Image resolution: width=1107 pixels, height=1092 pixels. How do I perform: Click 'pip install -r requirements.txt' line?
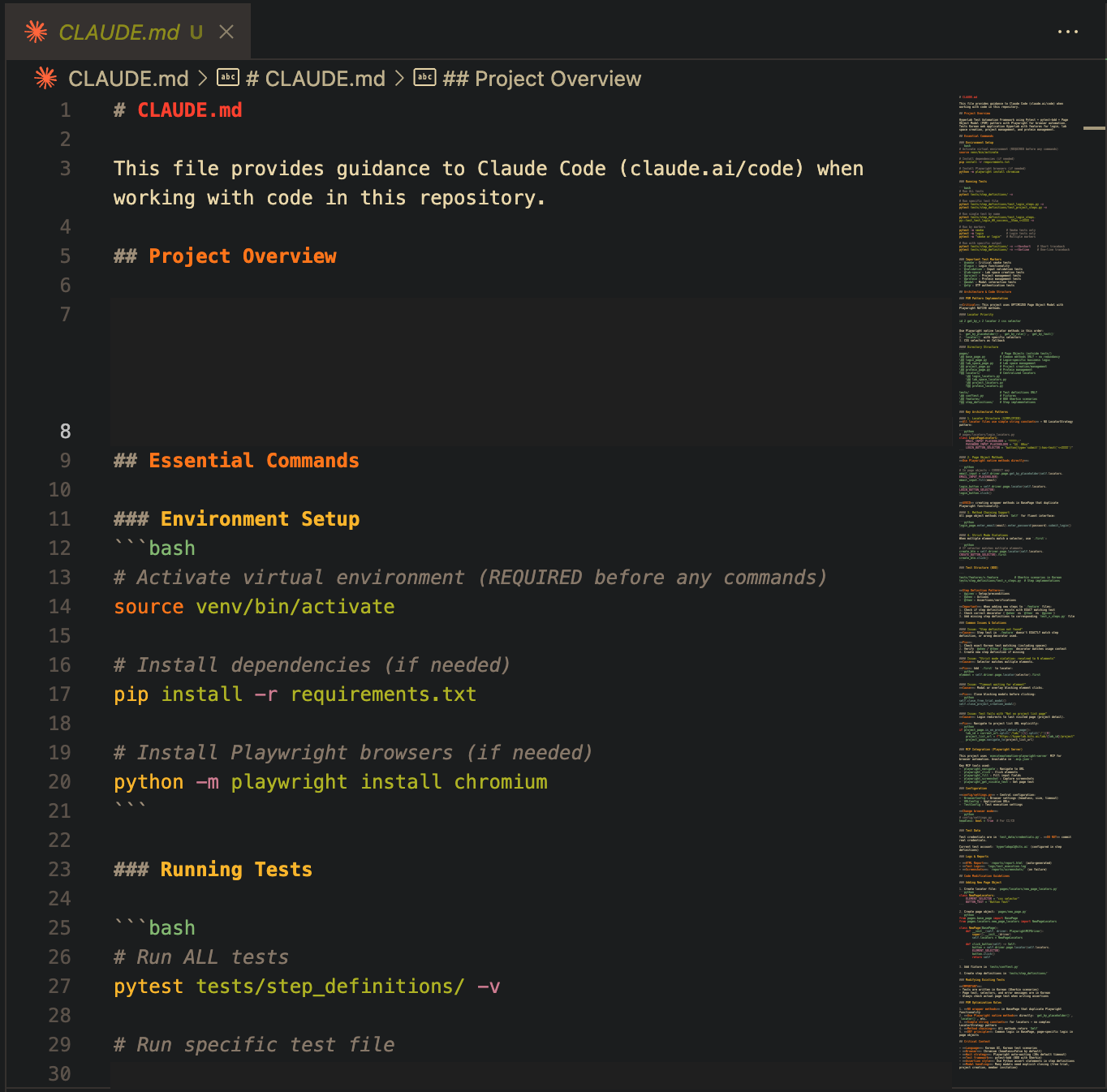[295, 694]
